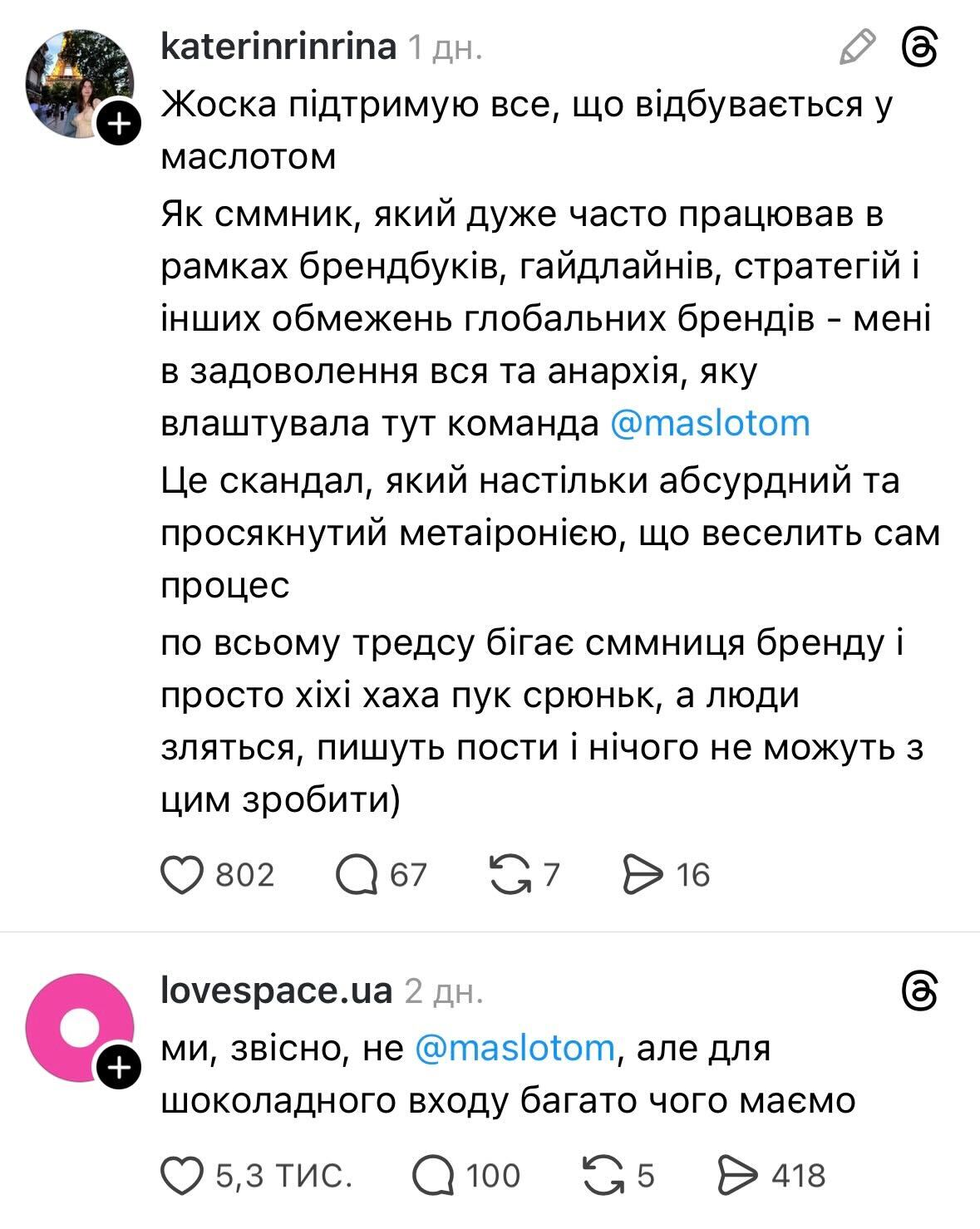Follow katerinrinrina via plus badge
The height and width of the screenshot is (1229, 980).
pos(120,125)
